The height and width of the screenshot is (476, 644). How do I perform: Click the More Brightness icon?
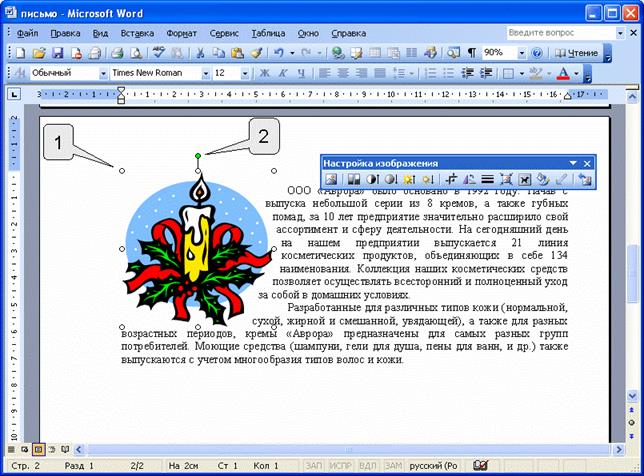click(409, 179)
